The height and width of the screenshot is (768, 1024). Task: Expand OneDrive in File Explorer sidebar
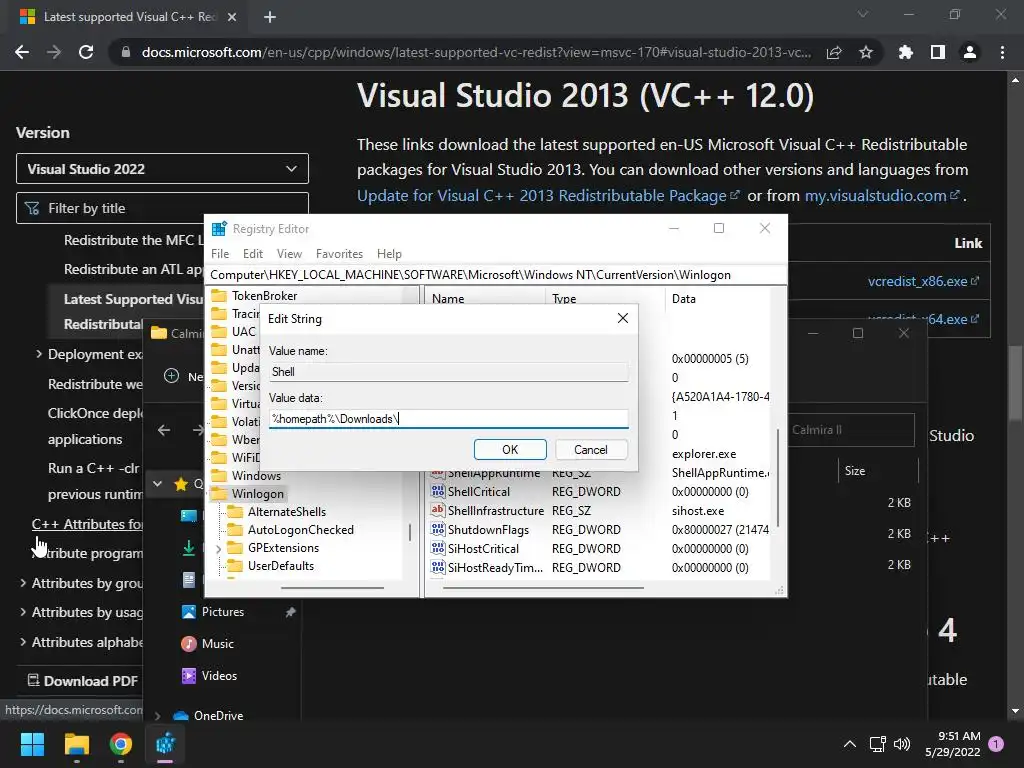pos(157,716)
